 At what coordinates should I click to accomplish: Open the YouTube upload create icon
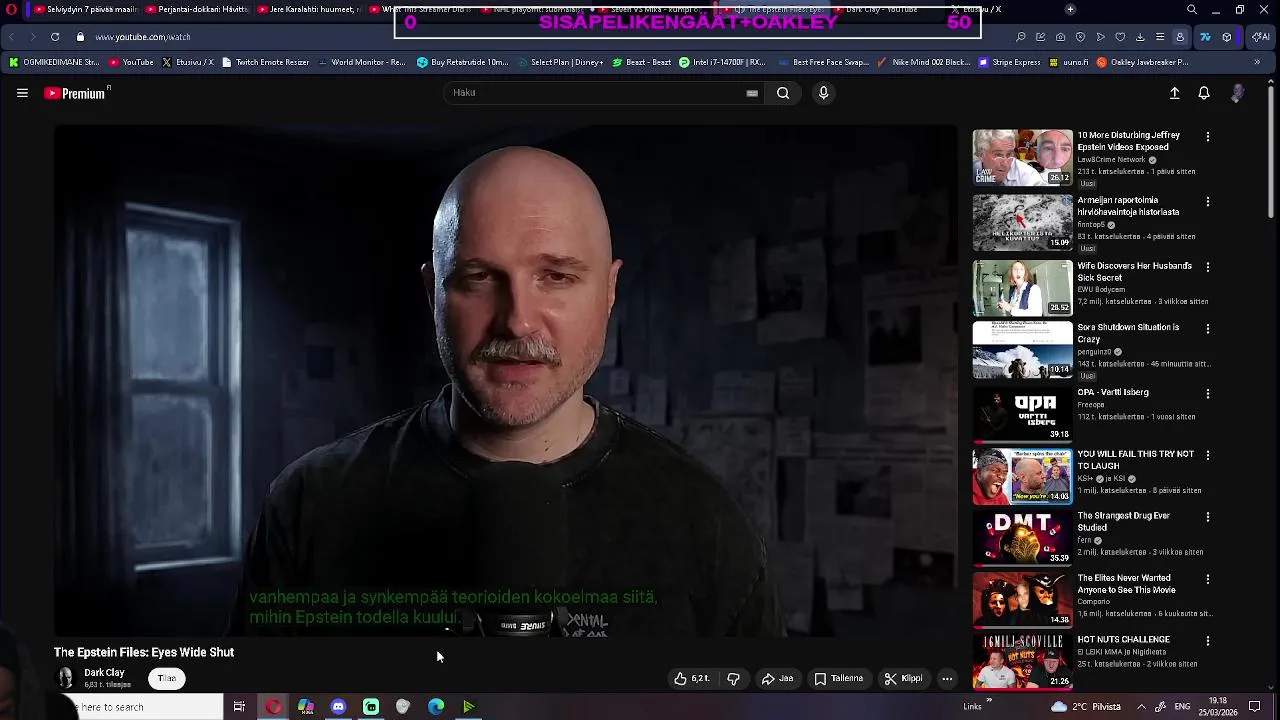click(1175, 93)
